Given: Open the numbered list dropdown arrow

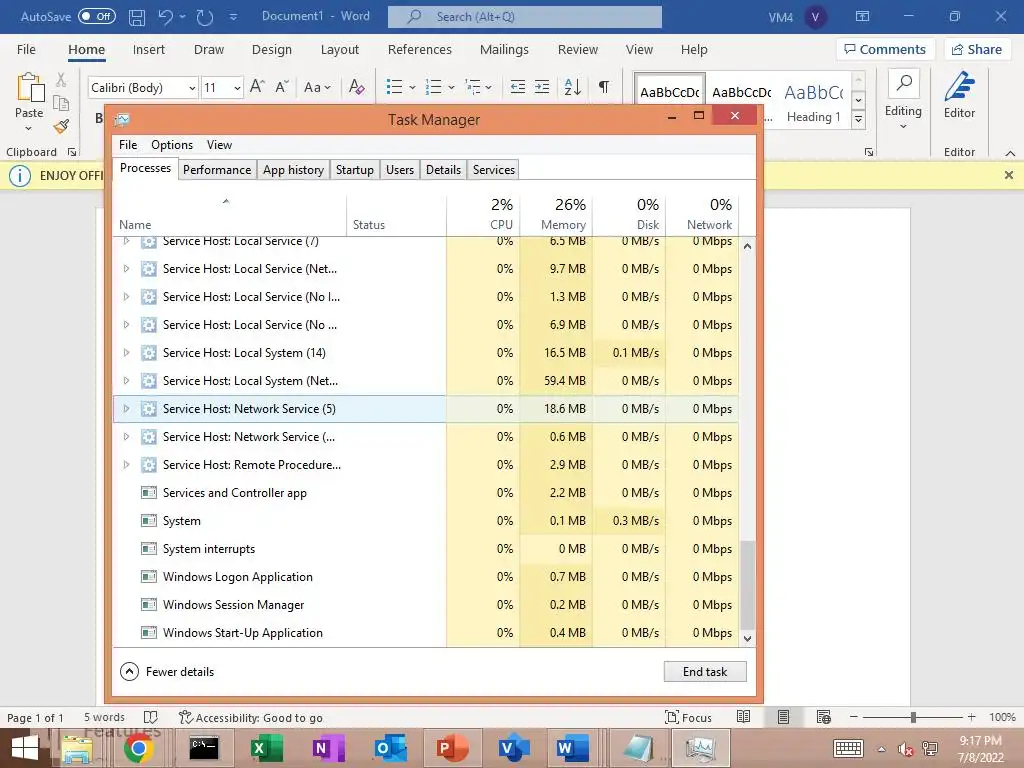Looking at the screenshot, I should pyautogui.click(x=451, y=88).
